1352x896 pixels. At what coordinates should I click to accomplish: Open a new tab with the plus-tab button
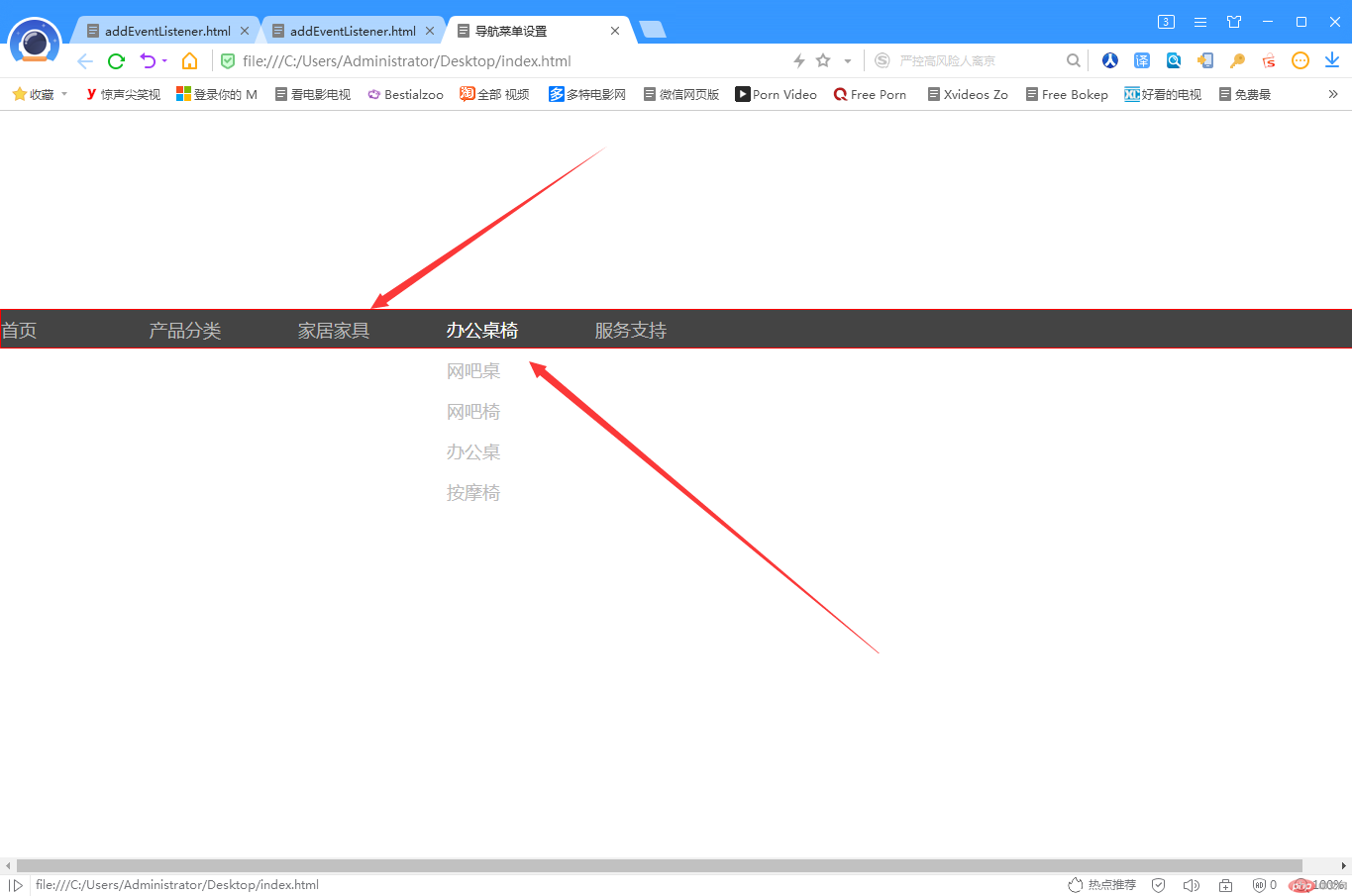tap(652, 30)
